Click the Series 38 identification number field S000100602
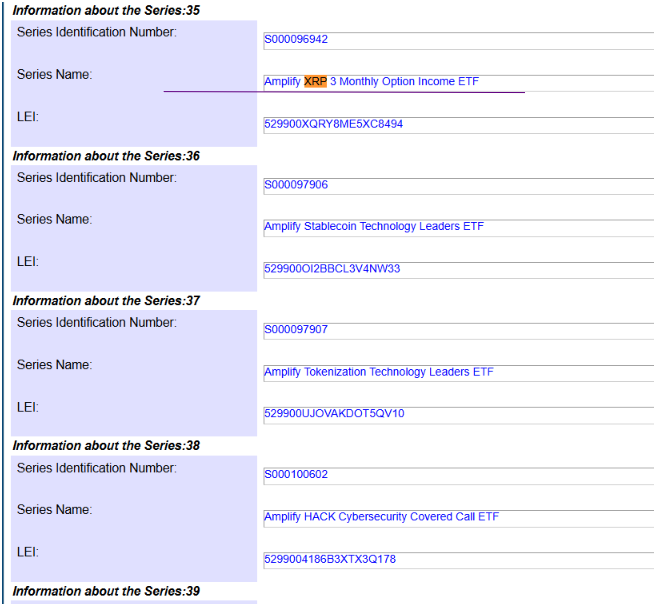The image size is (656, 606). click(459, 476)
